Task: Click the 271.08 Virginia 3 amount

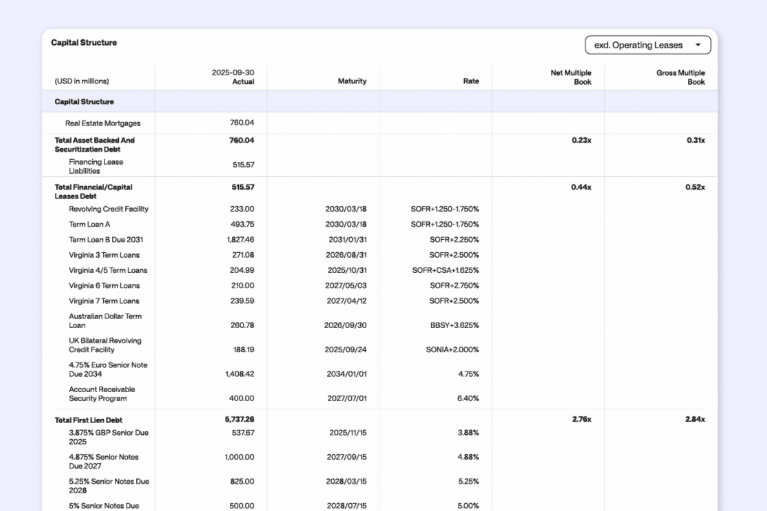Action: click(x=243, y=255)
